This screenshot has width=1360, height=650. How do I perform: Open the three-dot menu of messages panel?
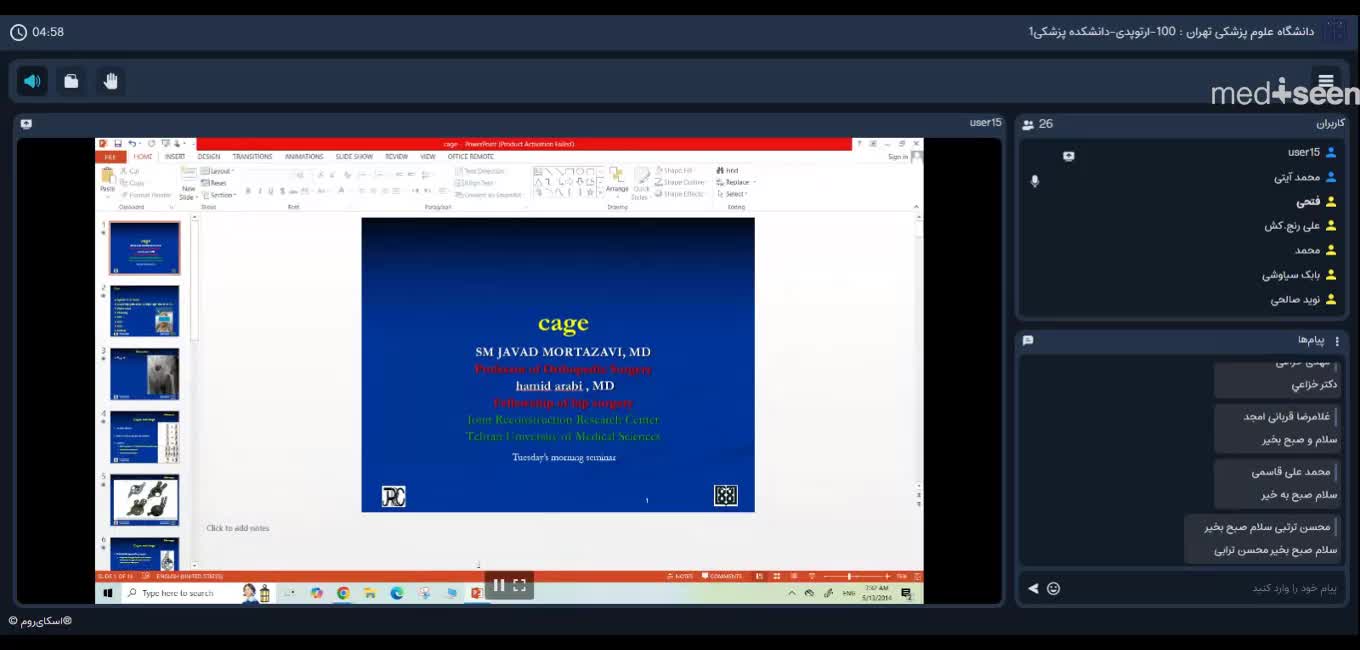1337,341
